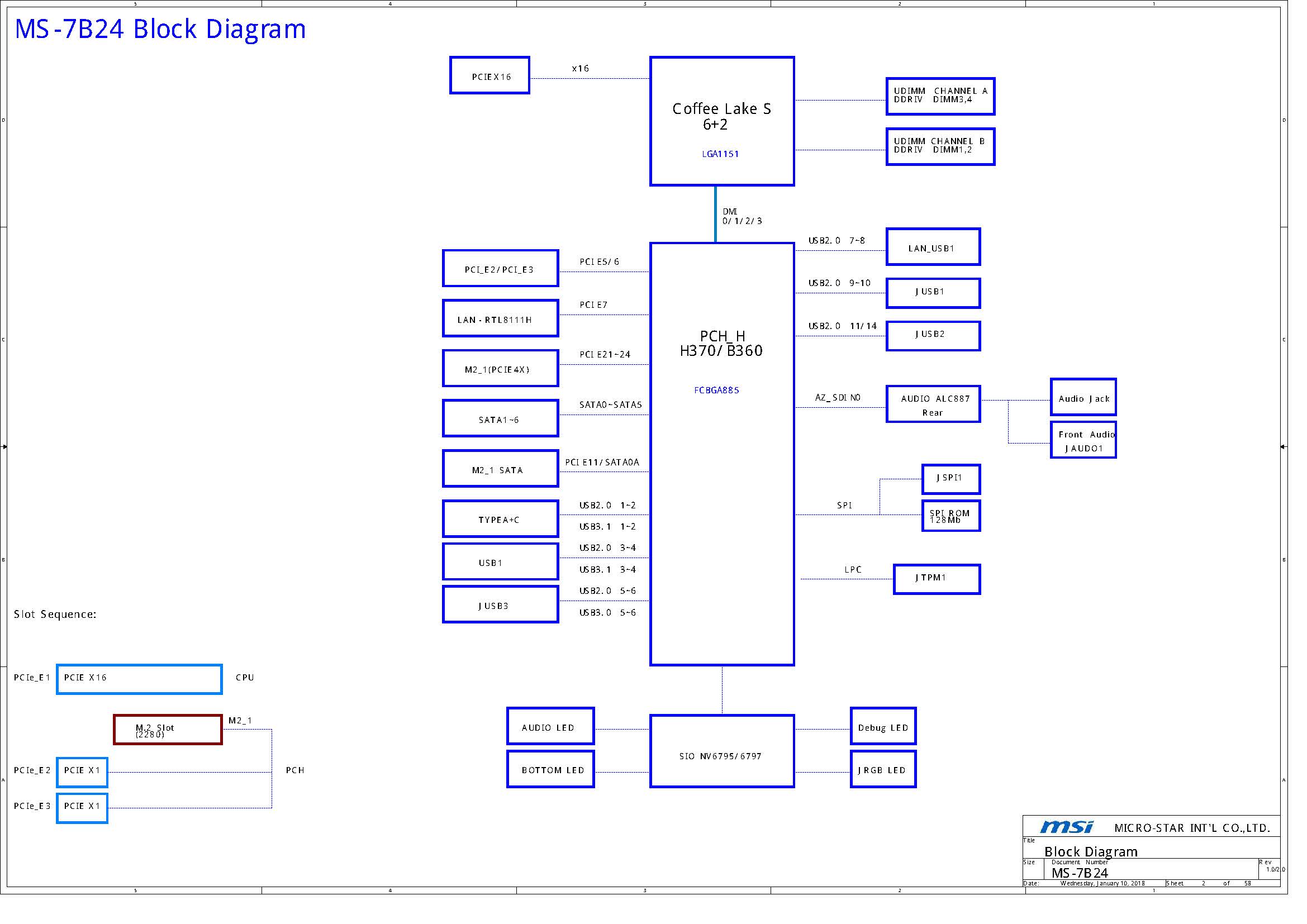Select the "MS-7B24 Block Diagram" page heading
Viewport: 1307px width, 924px height.
pos(160,29)
